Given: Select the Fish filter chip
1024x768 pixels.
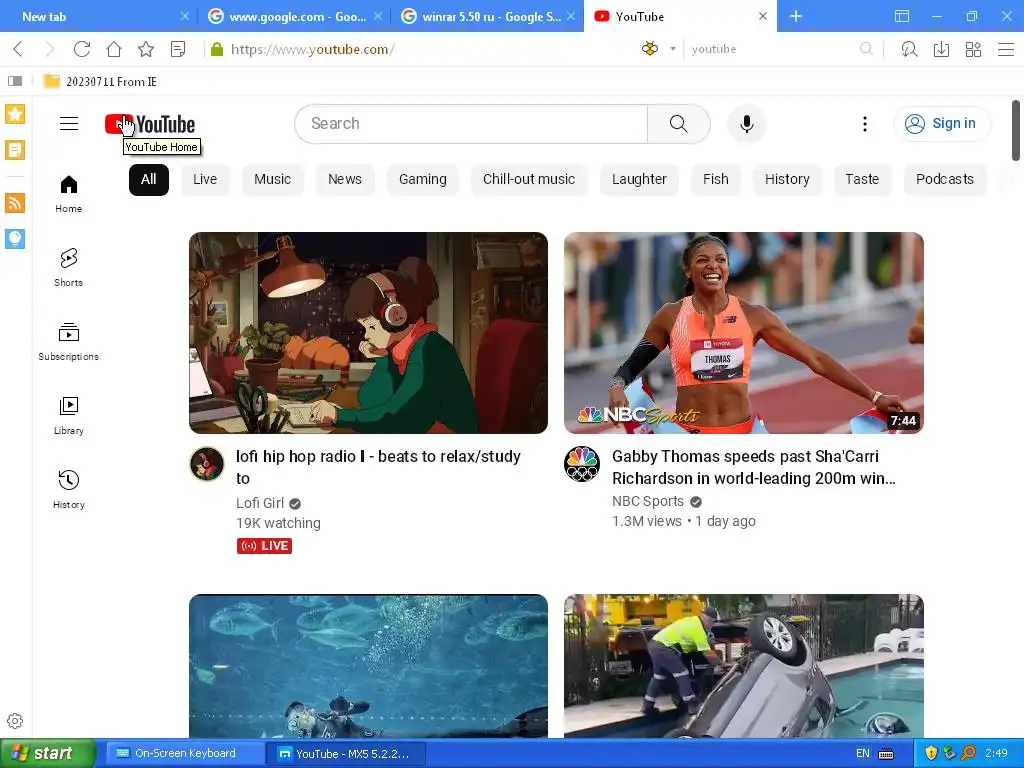Looking at the screenshot, I should 716,180.
